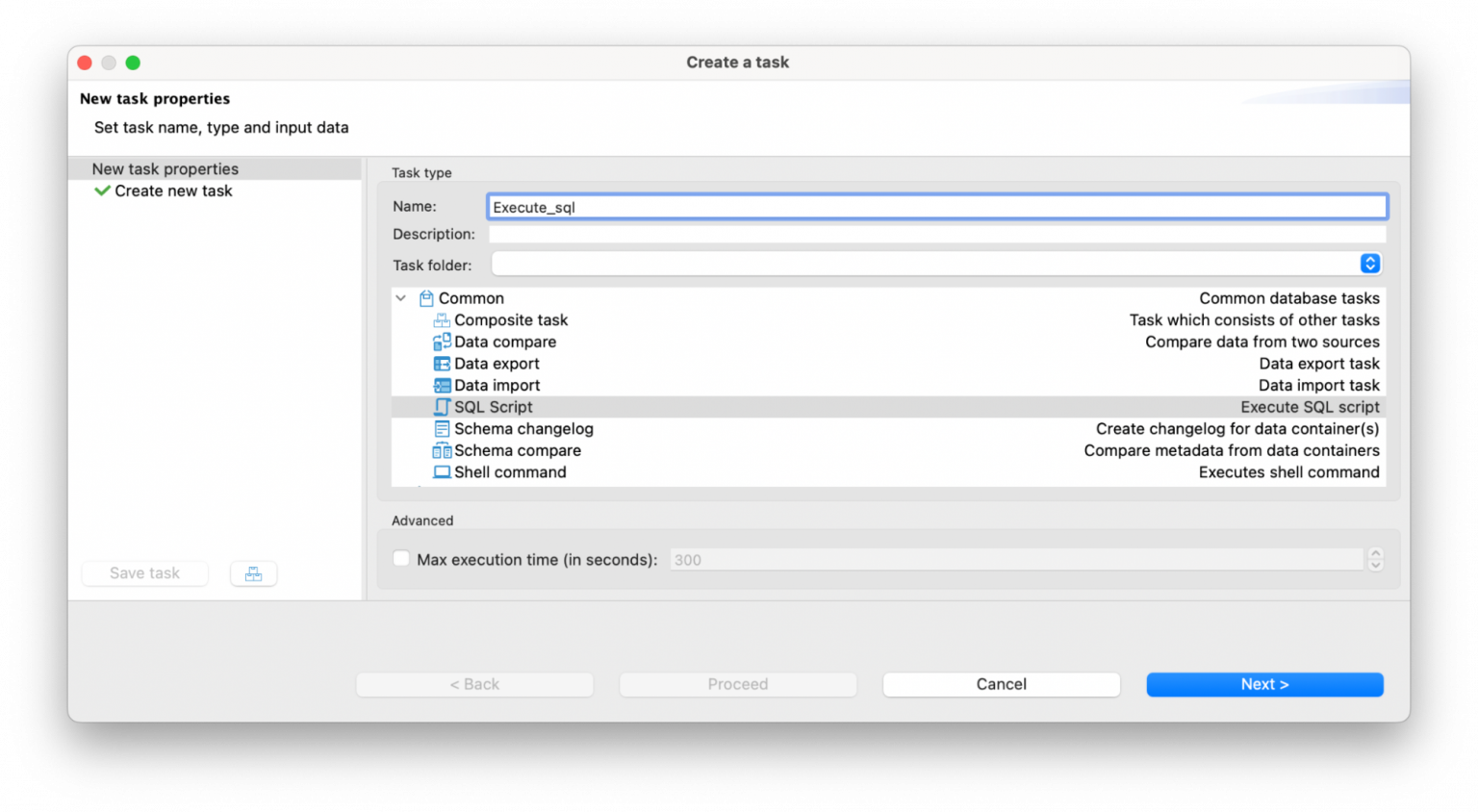Cancel the task creation dialog
Screen dimensions: 1478x812
click(1001, 684)
